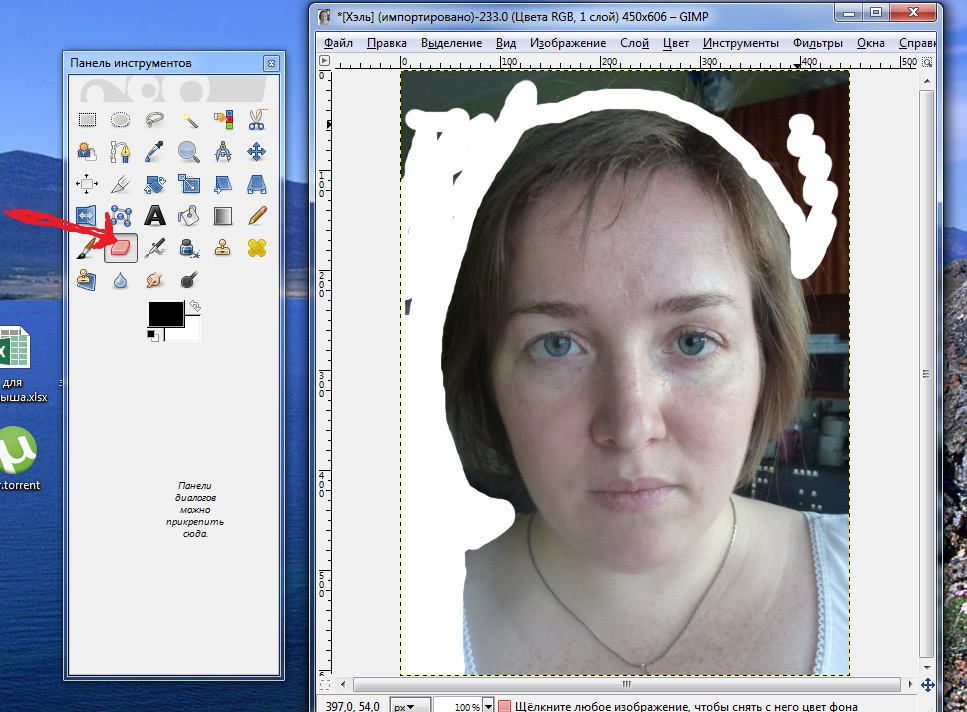This screenshot has height=712, width=967.
Task: Choose the Smudge finger tool
Action: [154, 280]
